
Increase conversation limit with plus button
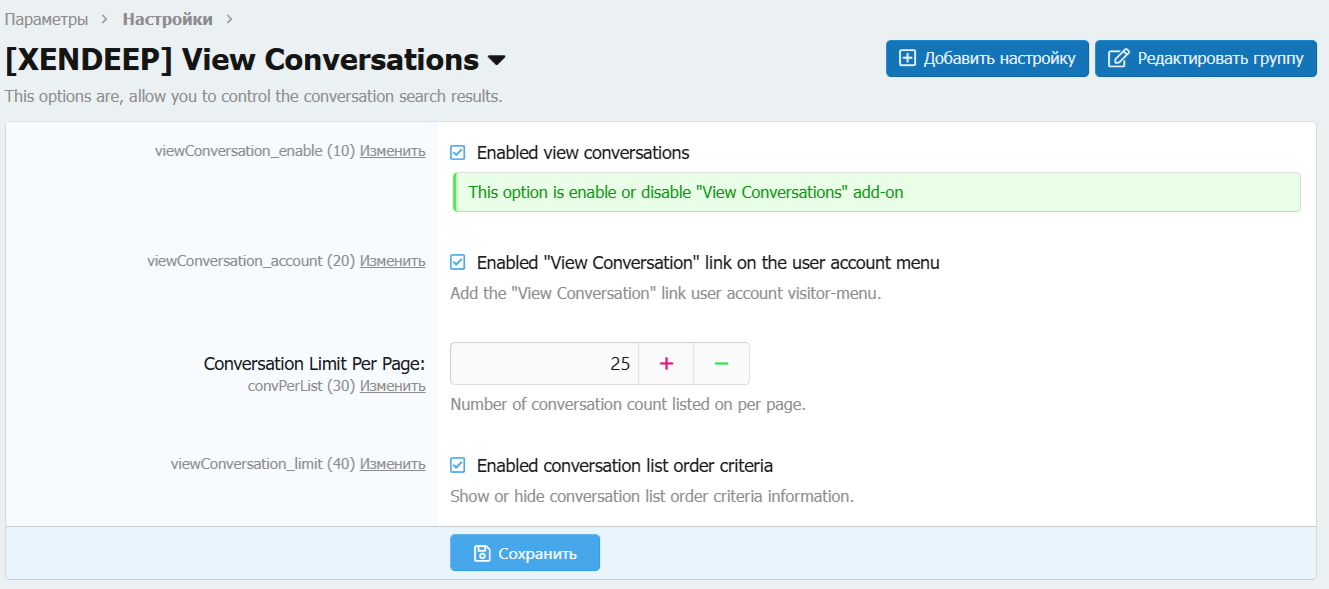click(666, 364)
